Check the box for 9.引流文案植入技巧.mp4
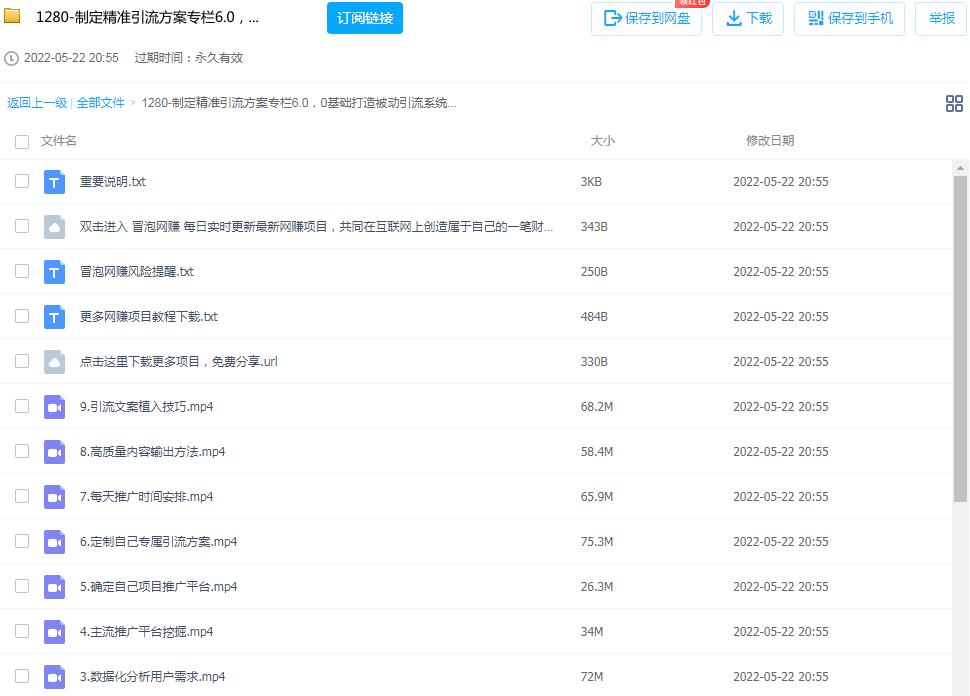This screenshot has width=970, height=696. coord(22,406)
